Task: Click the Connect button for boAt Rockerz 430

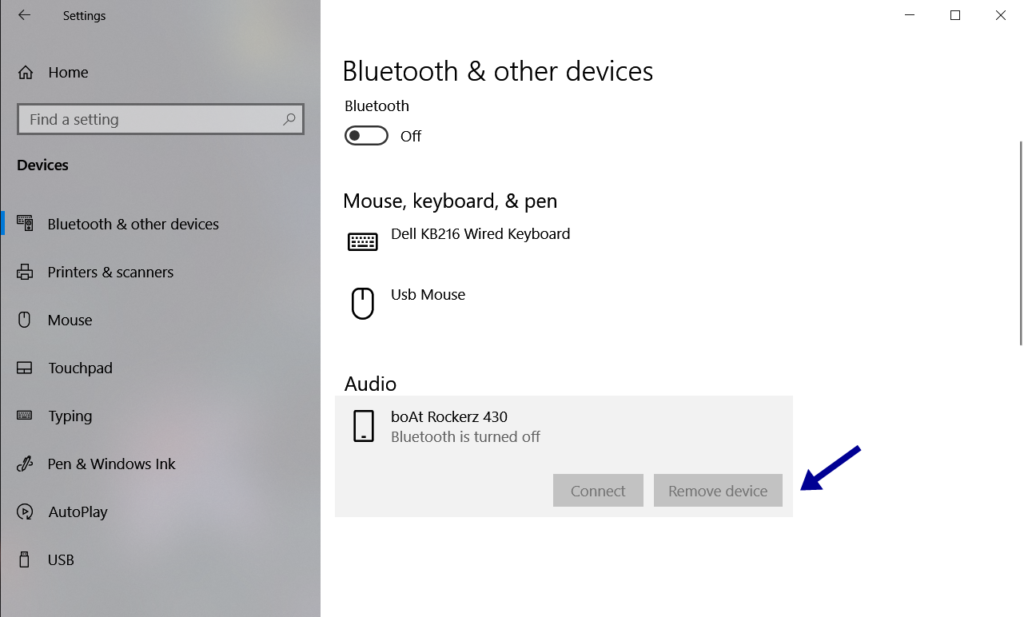Action: 597,490
